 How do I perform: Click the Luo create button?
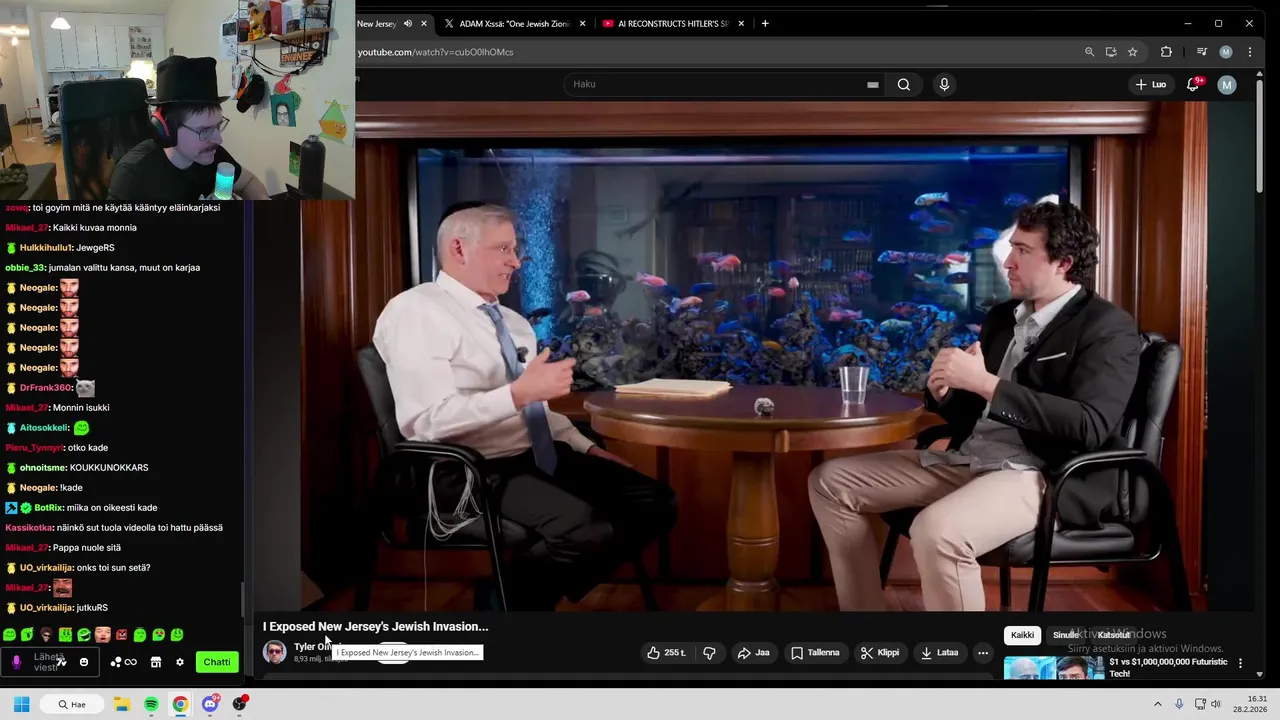point(1151,85)
